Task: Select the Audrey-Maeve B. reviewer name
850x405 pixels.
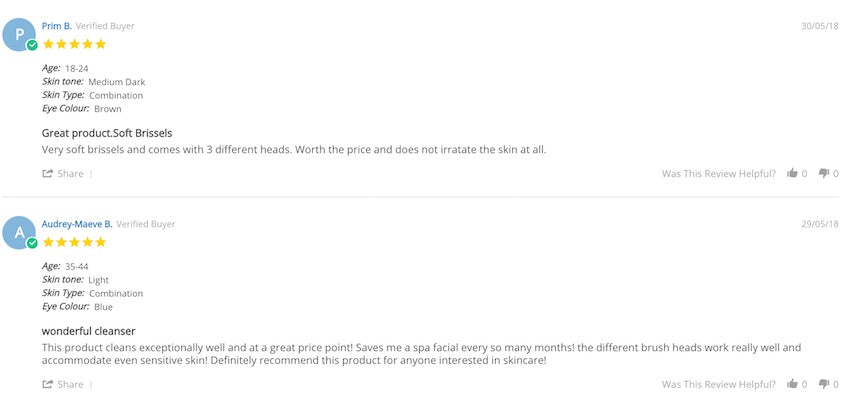Action: [x=77, y=224]
